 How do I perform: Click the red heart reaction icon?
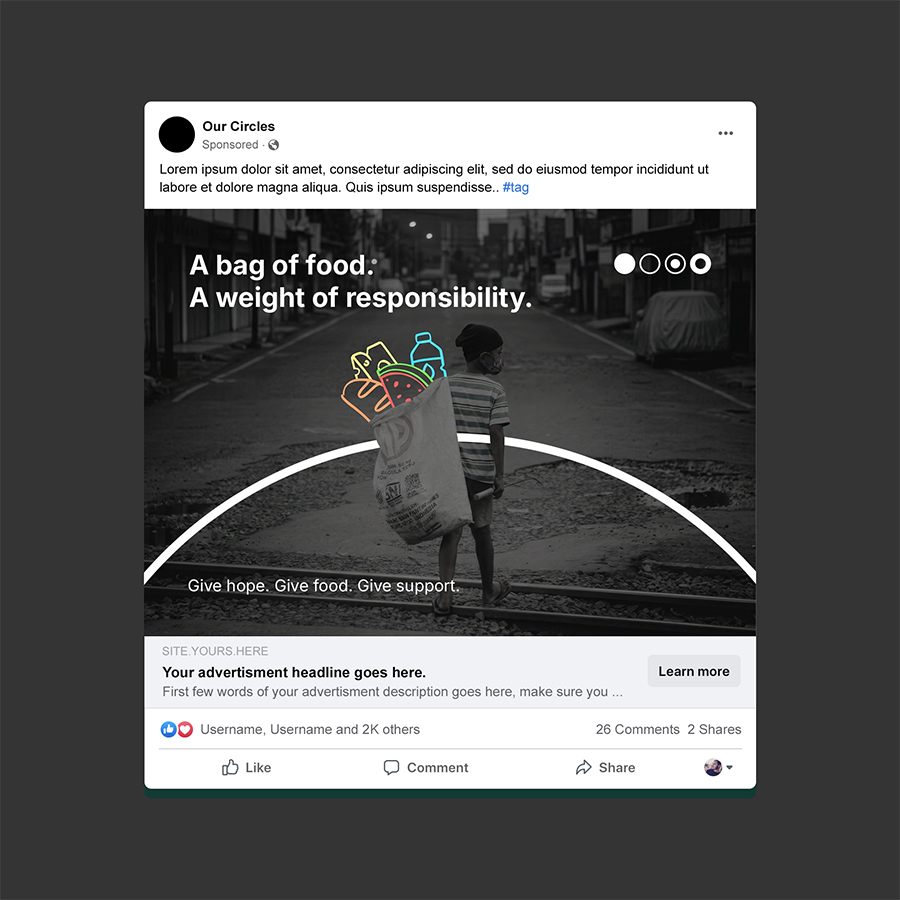pyautogui.click(x=185, y=729)
